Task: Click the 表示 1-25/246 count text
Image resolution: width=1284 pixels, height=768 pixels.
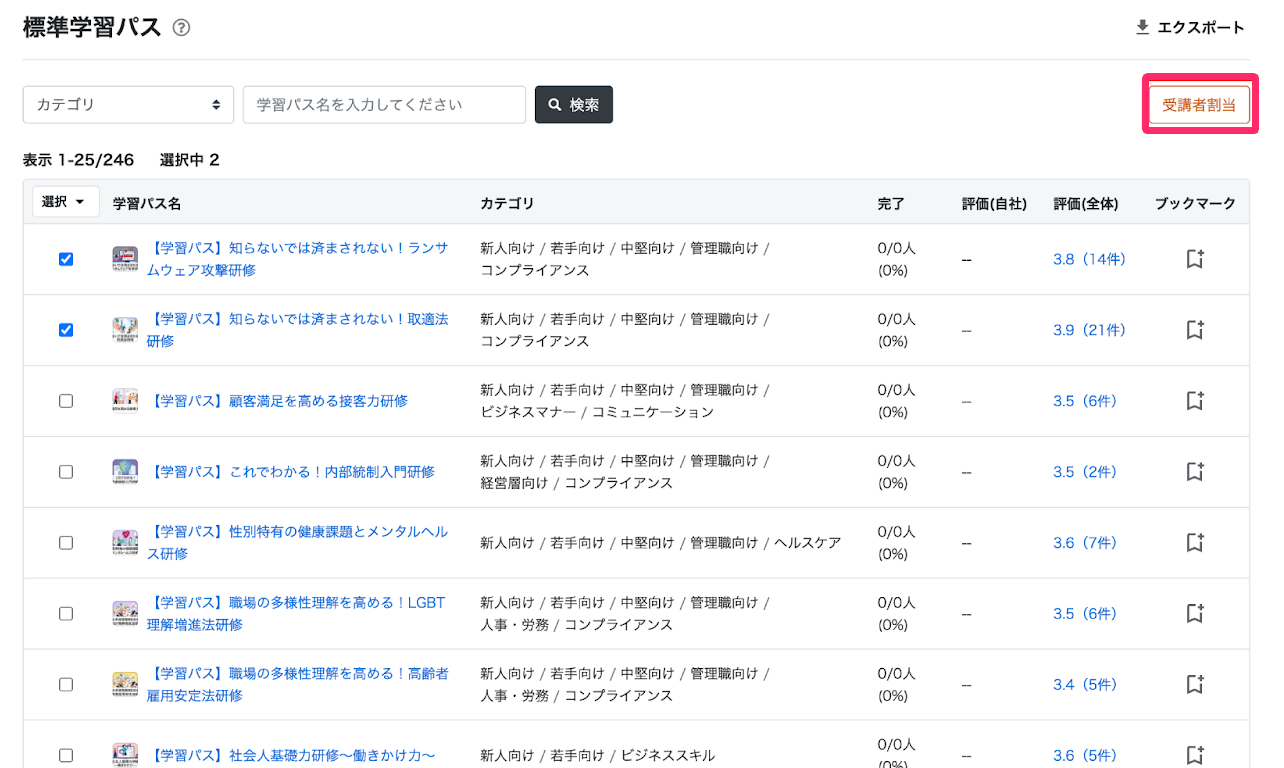Action: pos(78,160)
